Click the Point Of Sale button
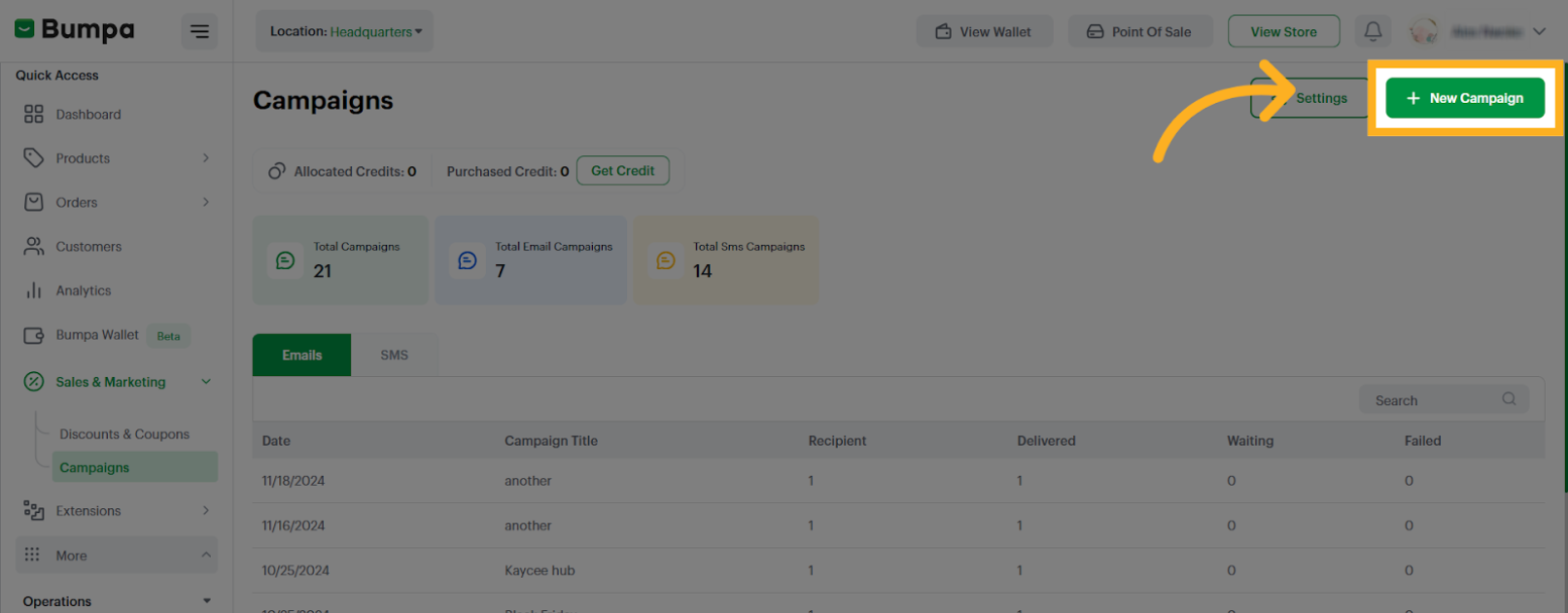 pyautogui.click(x=1140, y=31)
